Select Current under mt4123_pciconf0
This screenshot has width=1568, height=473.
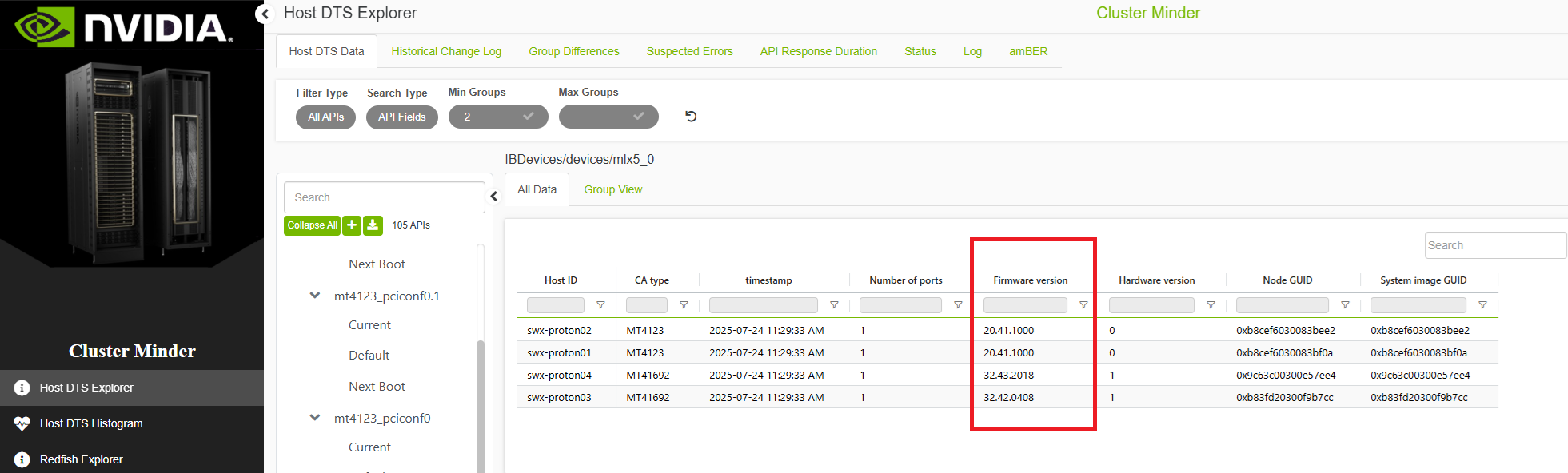[369, 447]
